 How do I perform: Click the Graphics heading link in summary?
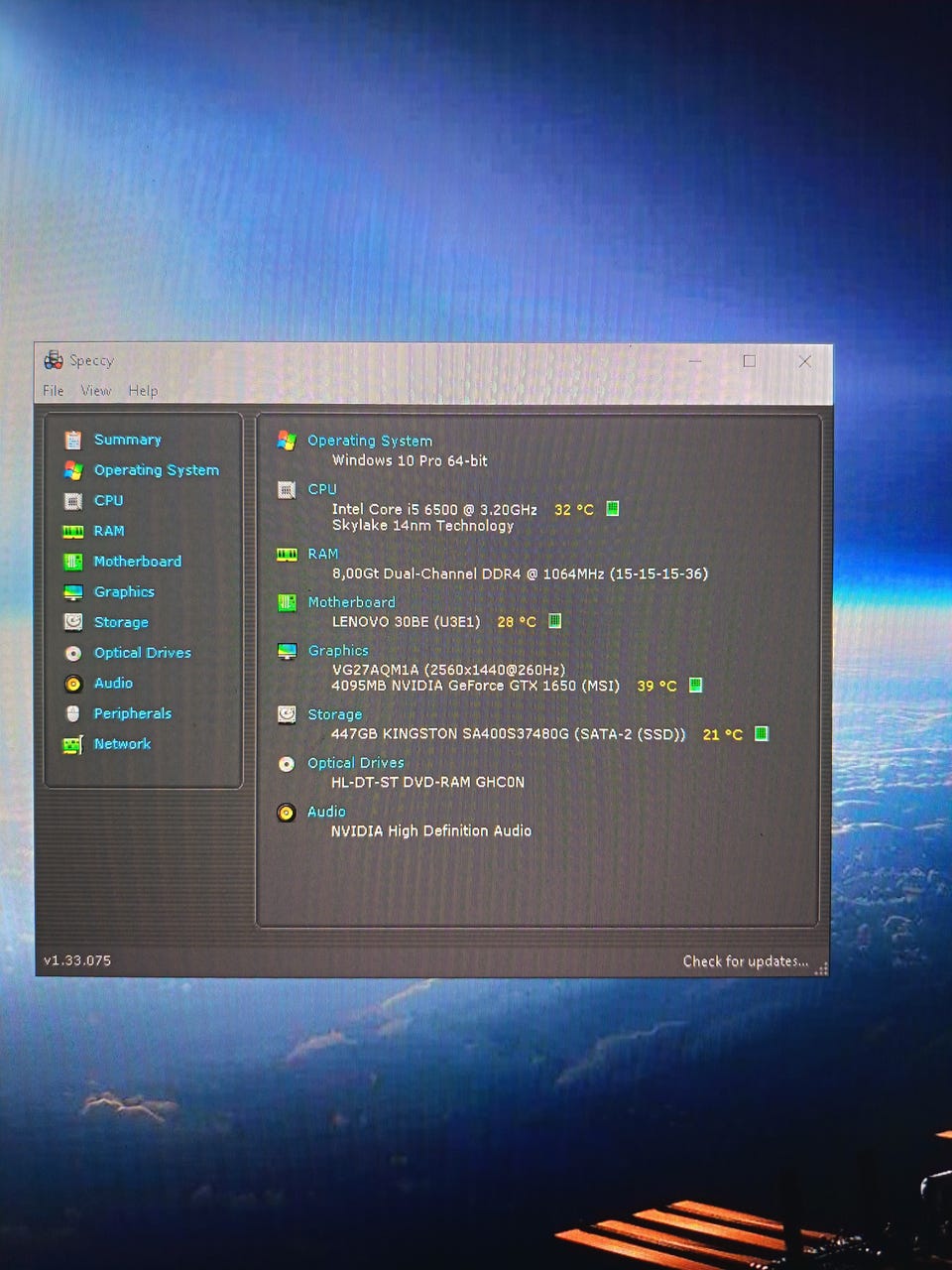click(338, 651)
